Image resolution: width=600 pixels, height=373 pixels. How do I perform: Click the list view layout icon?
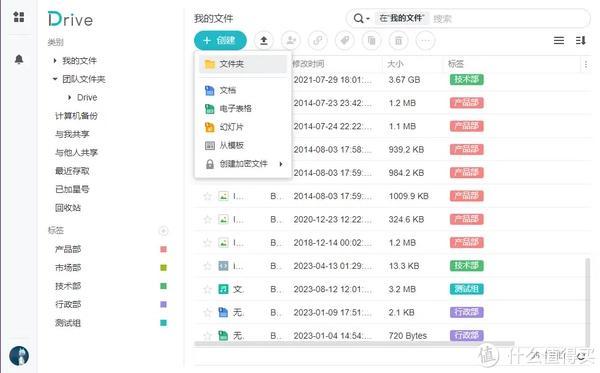point(559,41)
